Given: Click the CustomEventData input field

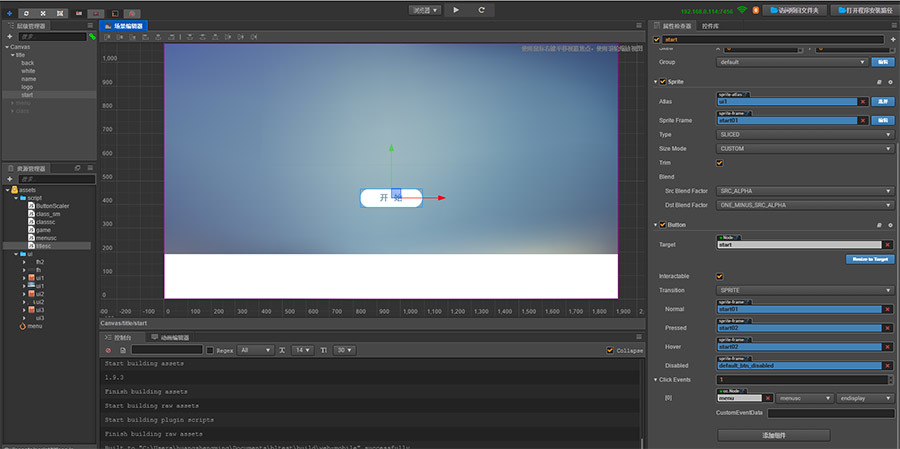Looking at the screenshot, I should point(831,413).
